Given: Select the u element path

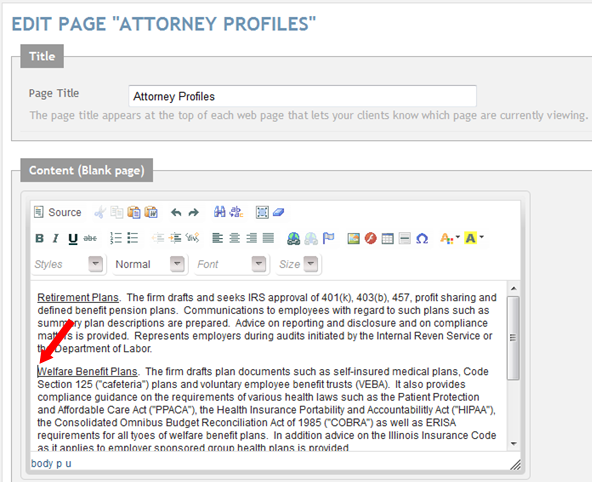Looking at the screenshot, I should [68, 463].
